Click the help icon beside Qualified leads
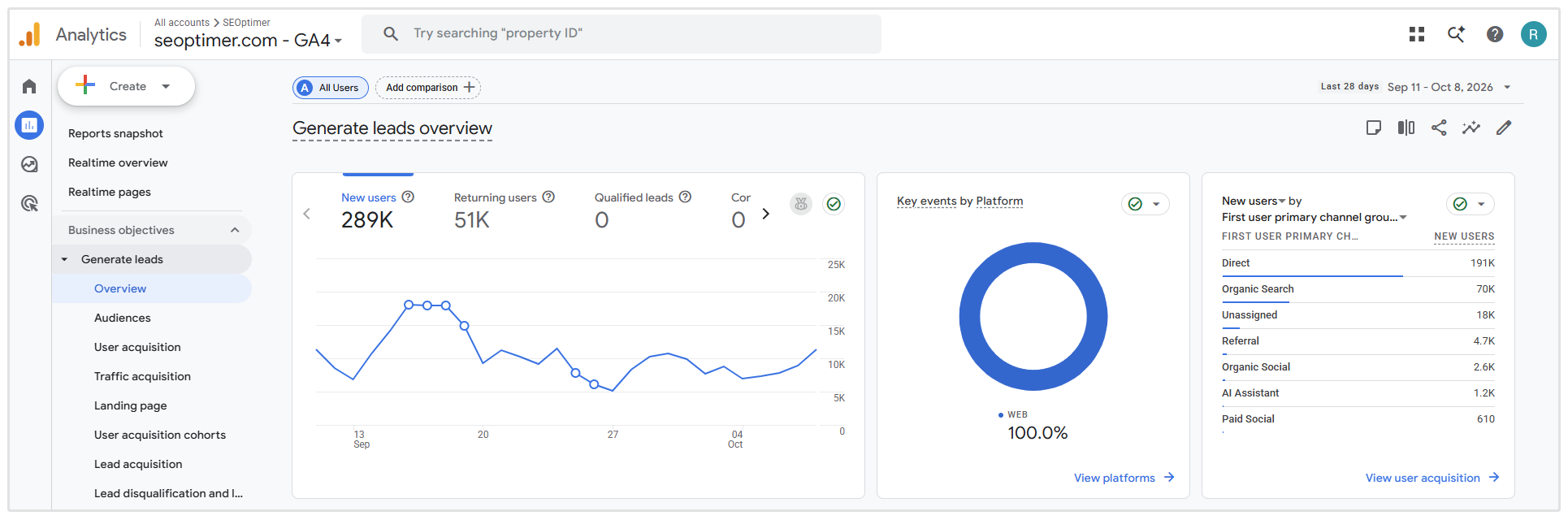 pyautogui.click(x=685, y=197)
